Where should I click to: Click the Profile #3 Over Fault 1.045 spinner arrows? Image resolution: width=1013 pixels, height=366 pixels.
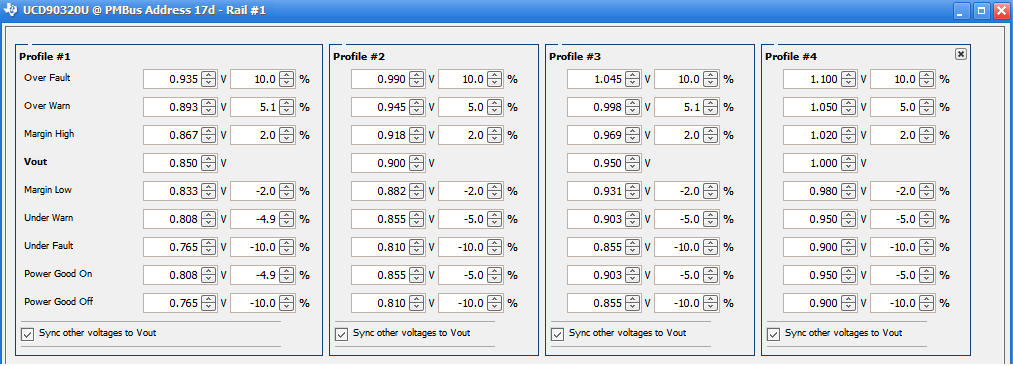[632, 79]
